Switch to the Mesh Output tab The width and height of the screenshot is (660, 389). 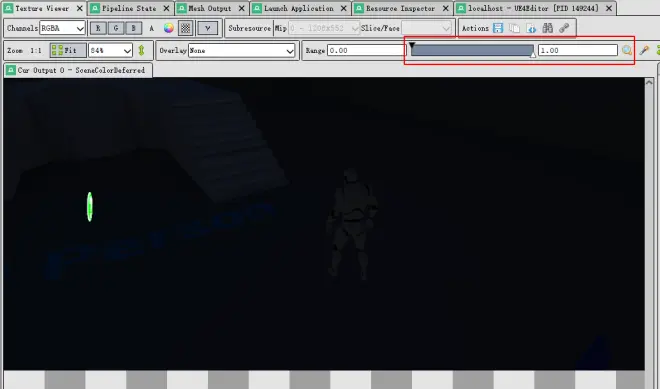tap(210, 8)
